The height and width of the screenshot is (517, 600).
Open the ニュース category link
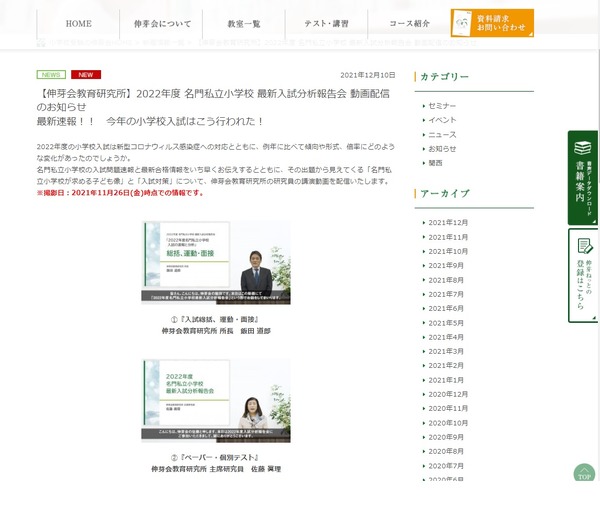[x=442, y=134]
